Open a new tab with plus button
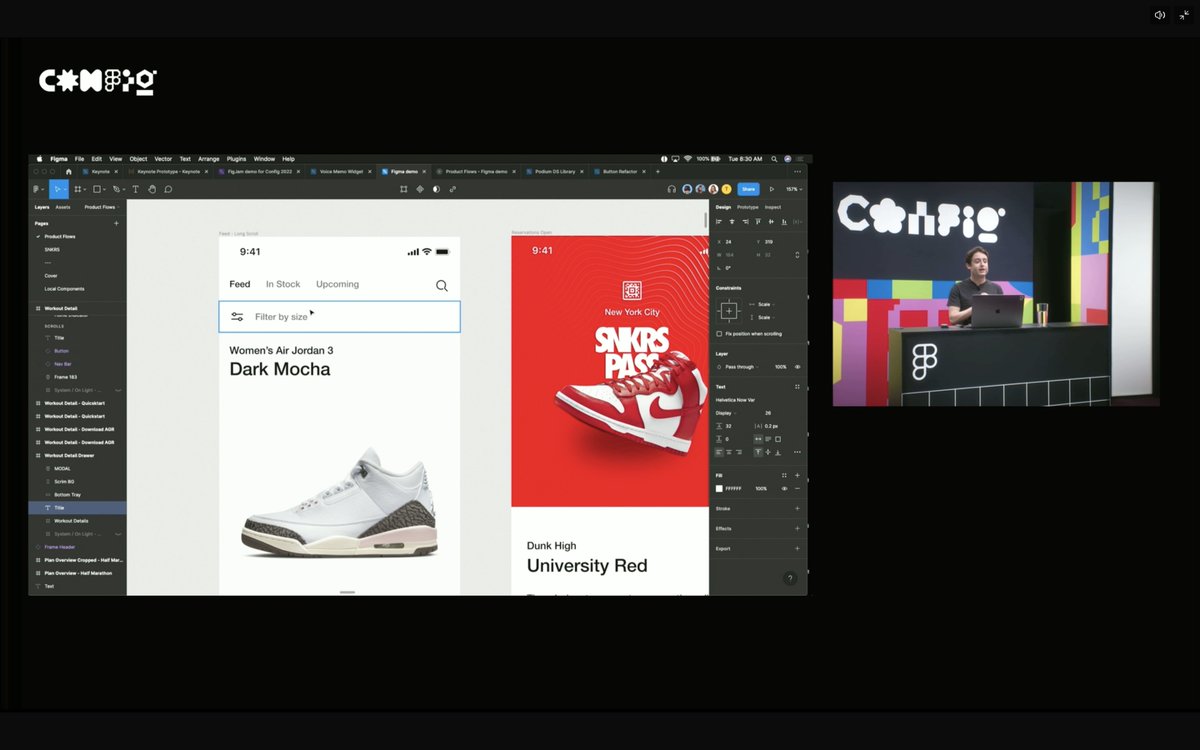The image size is (1200, 750). pyautogui.click(x=657, y=172)
